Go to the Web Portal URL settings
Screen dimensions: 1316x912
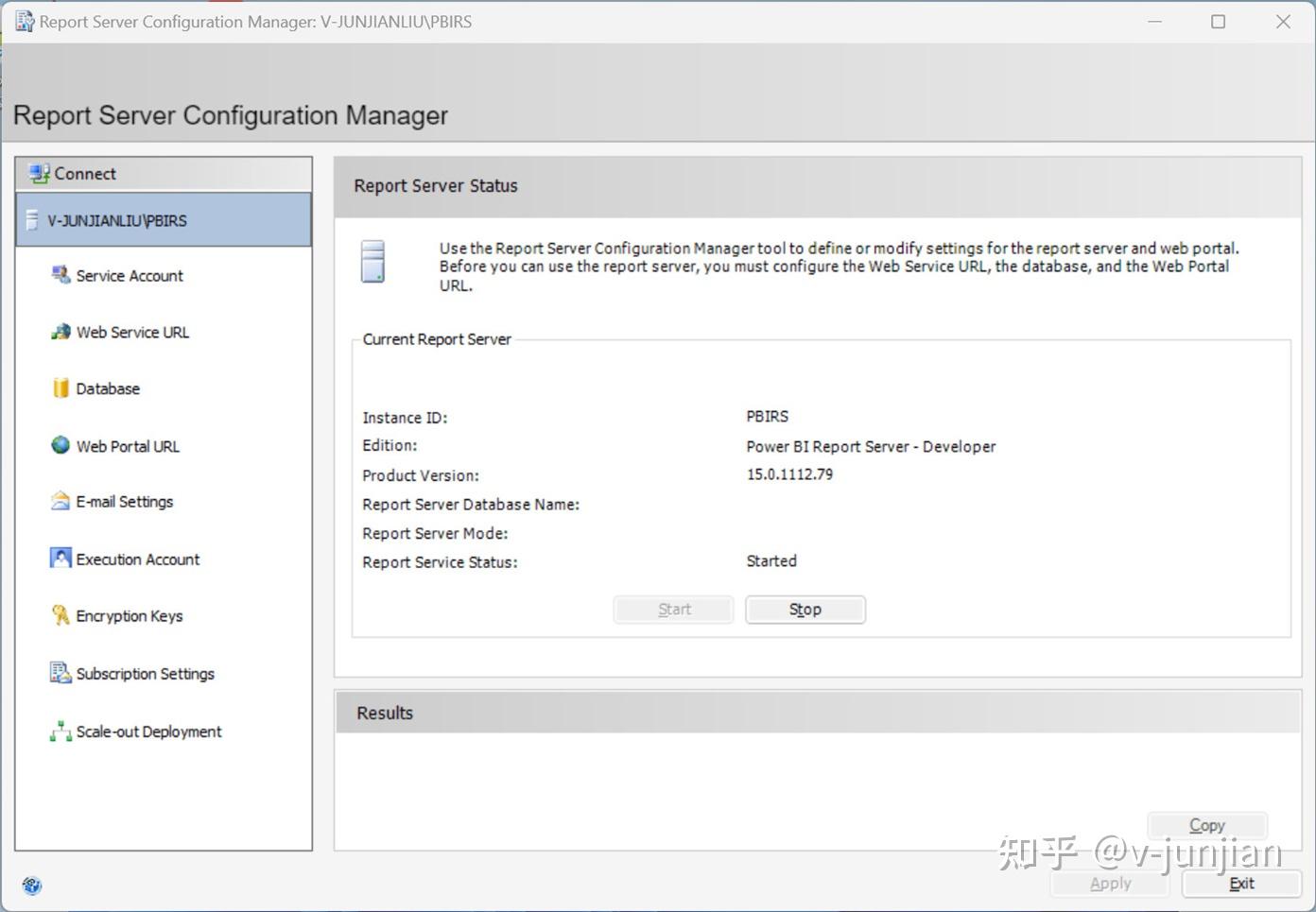[128, 445]
